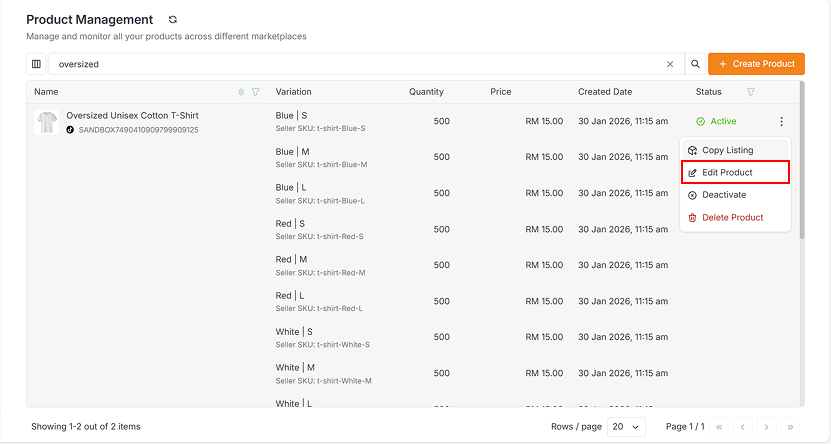Click the three-dot row actions icon
Screen dimensions: 831x444
click(x=781, y=122)
